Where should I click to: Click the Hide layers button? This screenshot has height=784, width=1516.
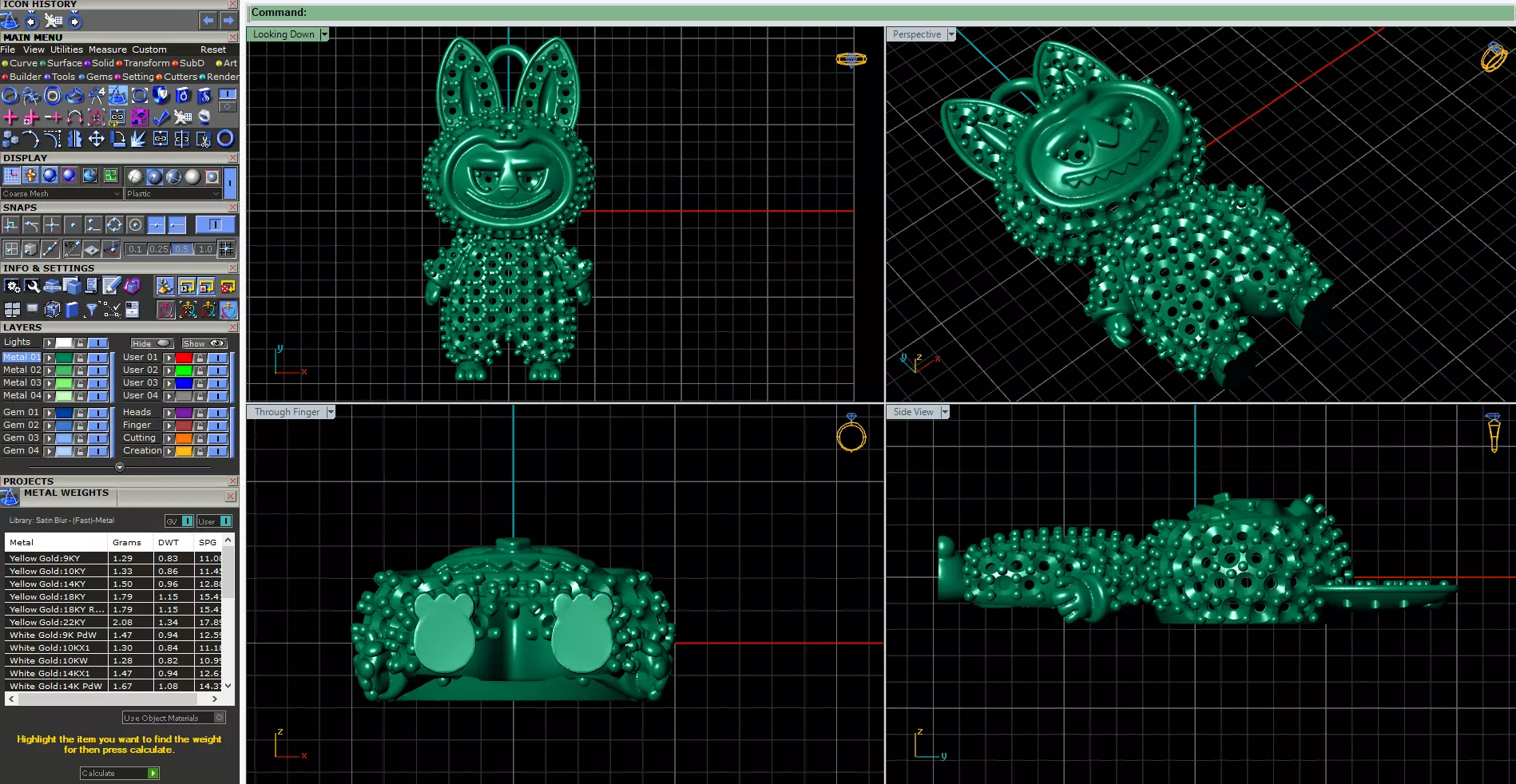pyautogui.click(x=152, y=343)
